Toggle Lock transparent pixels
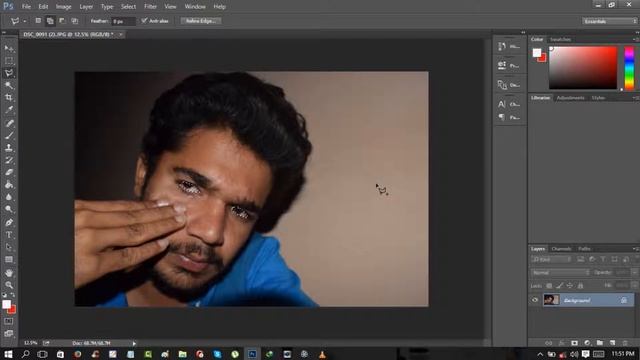The height and width of the screenshot is (360, 640). 549,286
